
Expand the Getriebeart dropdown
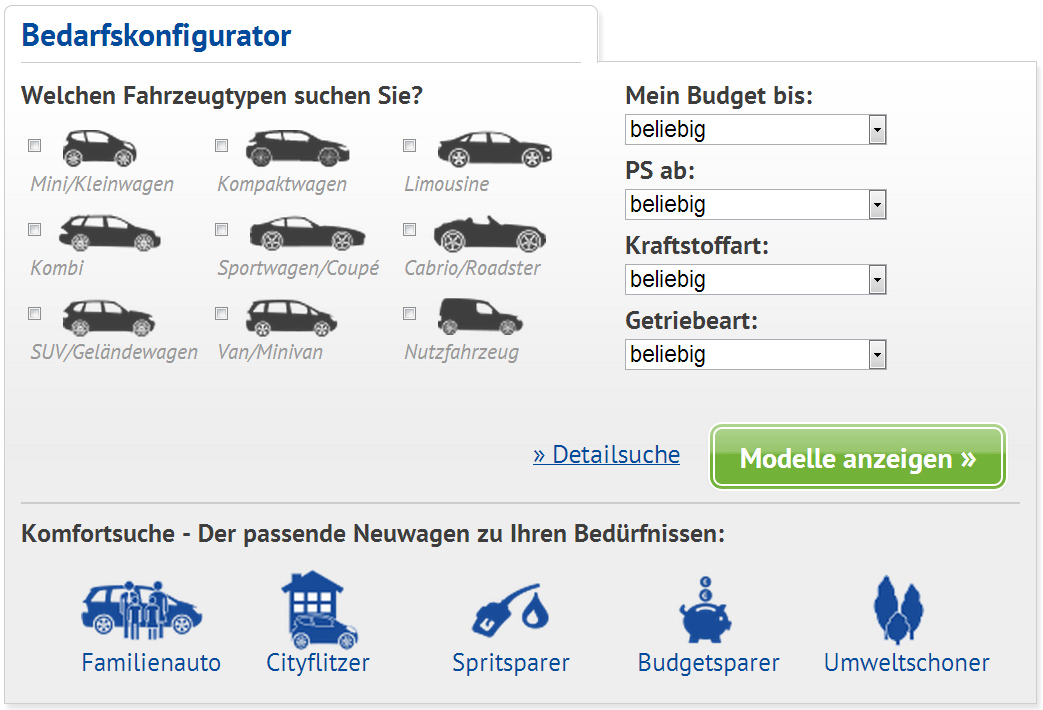tap(755, 355)
